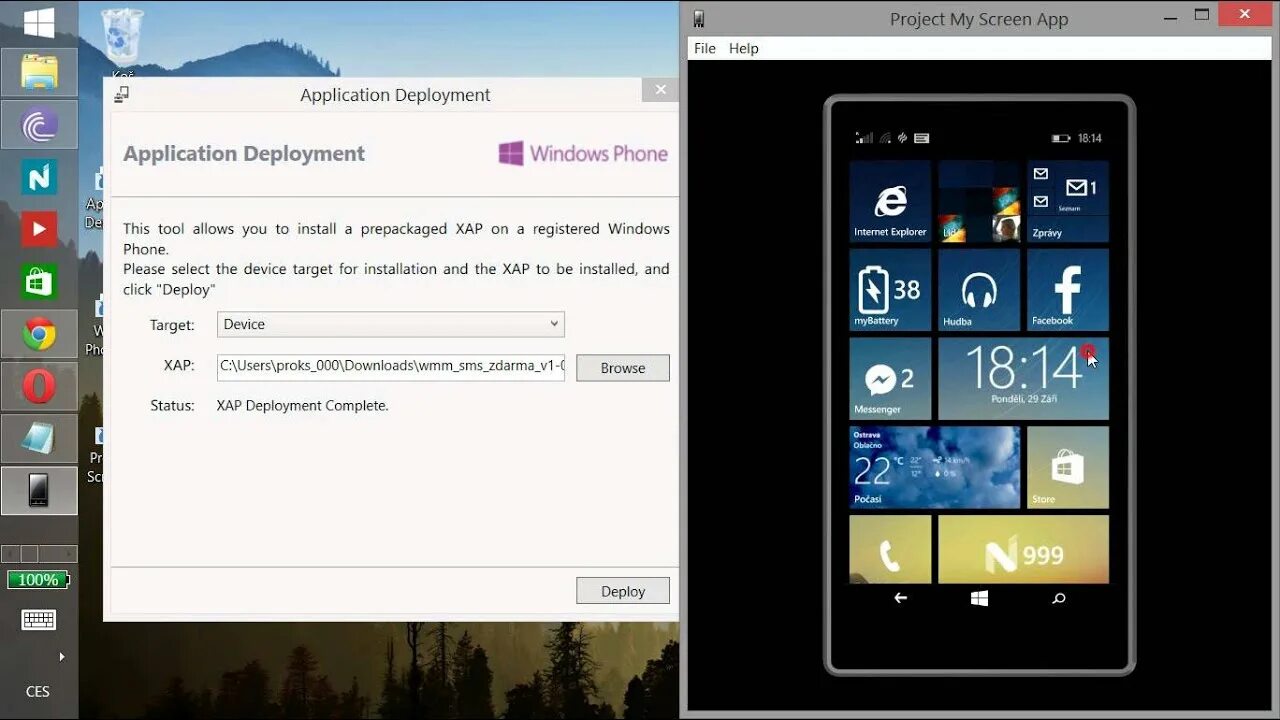Tap the phone's Windows Start button
1280x720 pixels.
click(x=979, y=598)
